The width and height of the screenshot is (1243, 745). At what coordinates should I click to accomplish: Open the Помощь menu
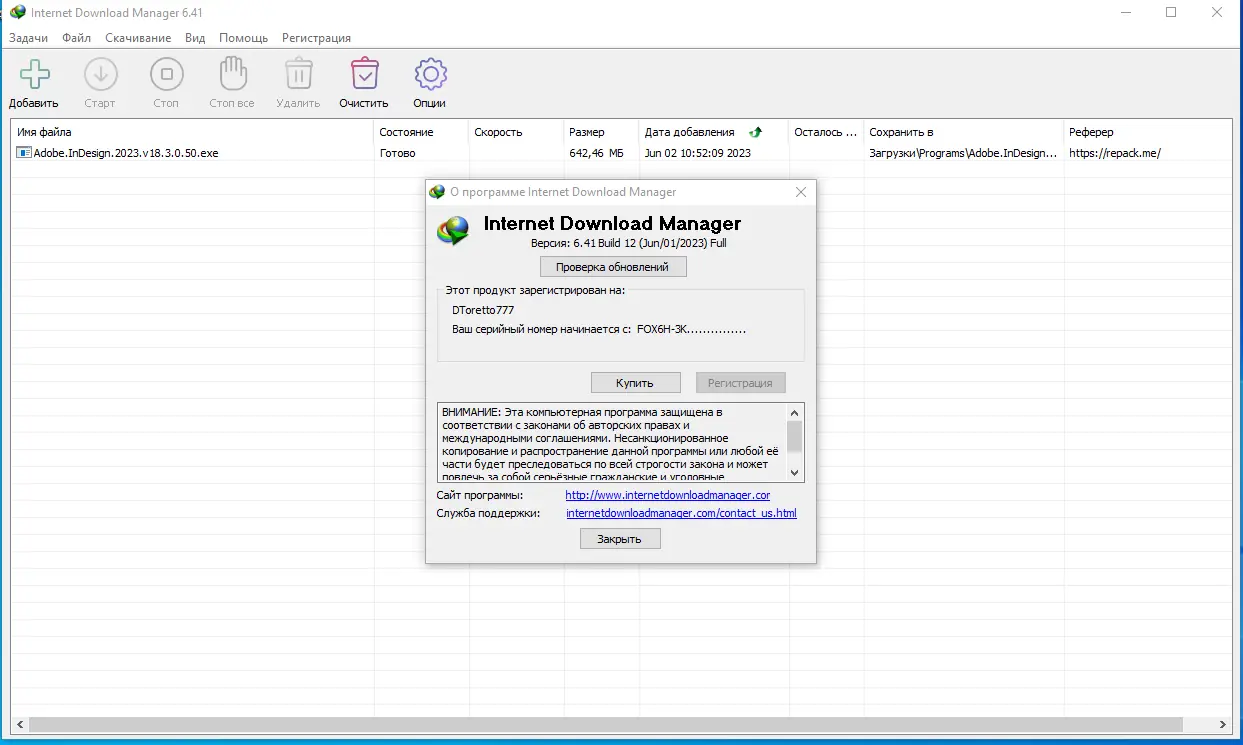point(243,38)
